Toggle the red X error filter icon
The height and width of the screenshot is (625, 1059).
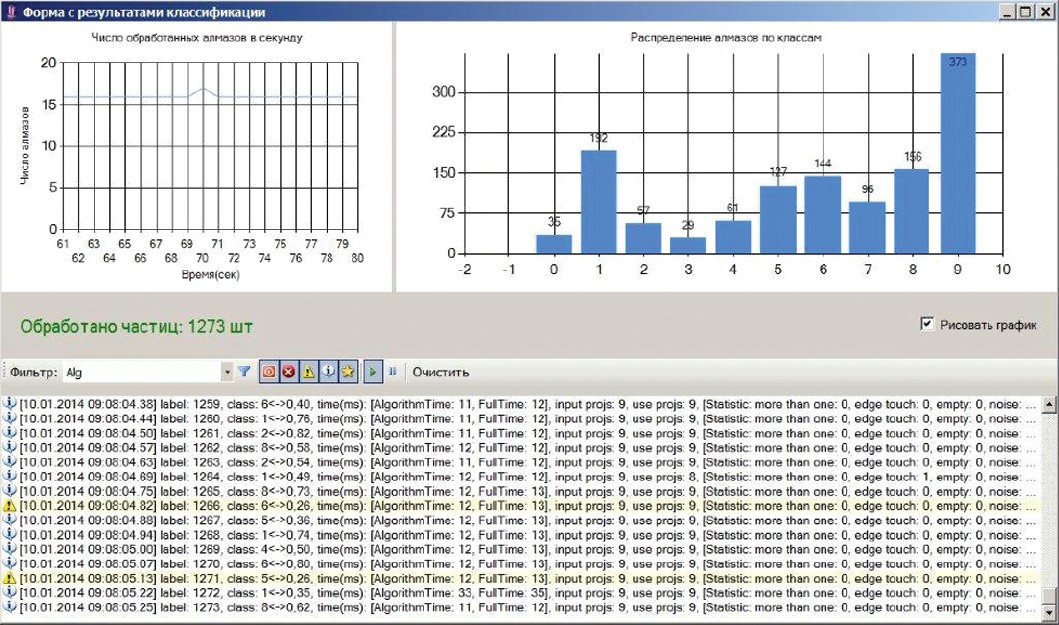point(288,372)
